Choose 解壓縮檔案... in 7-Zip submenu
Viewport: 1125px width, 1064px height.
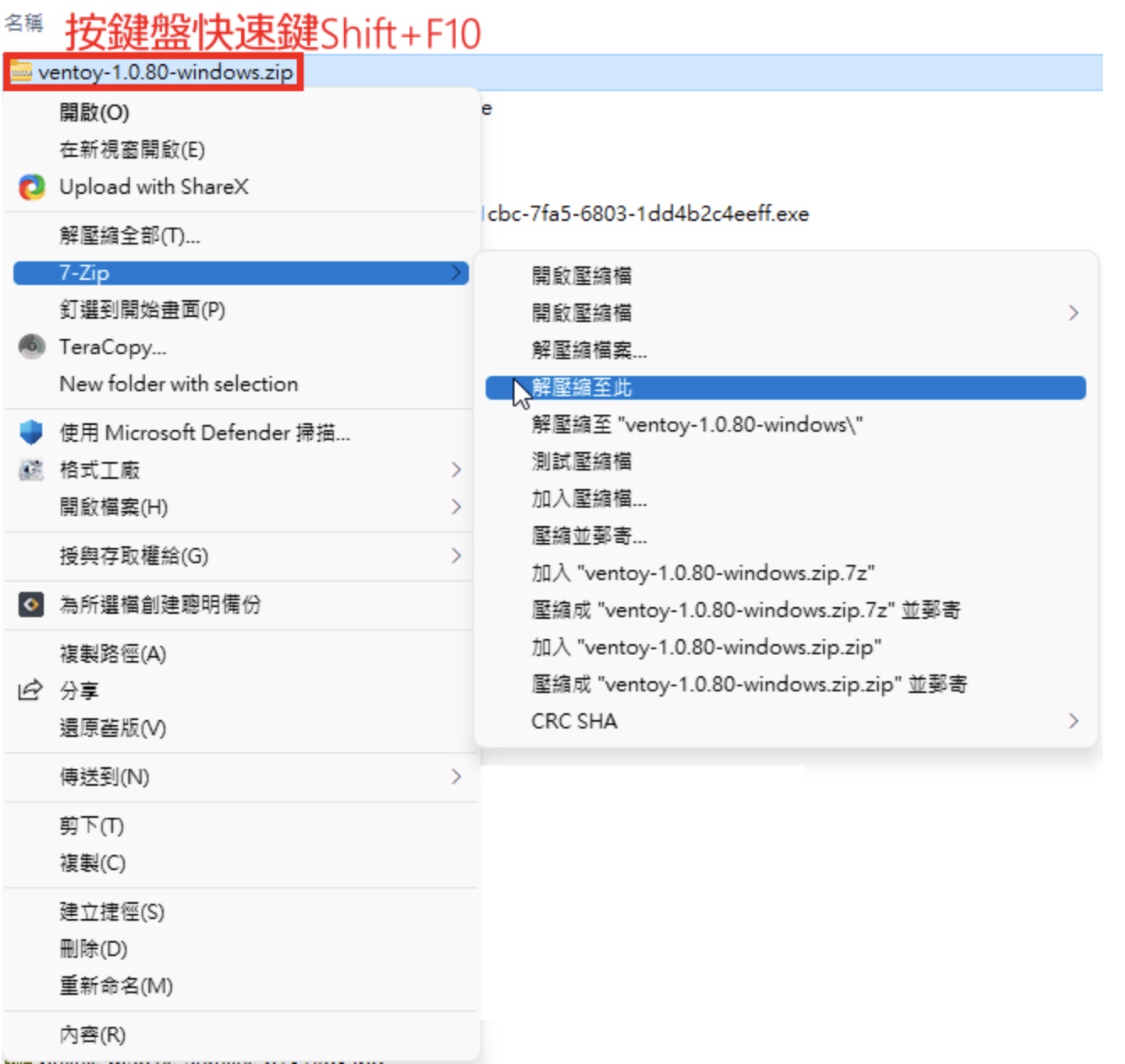pyautogui.click(x=786, y=350)
